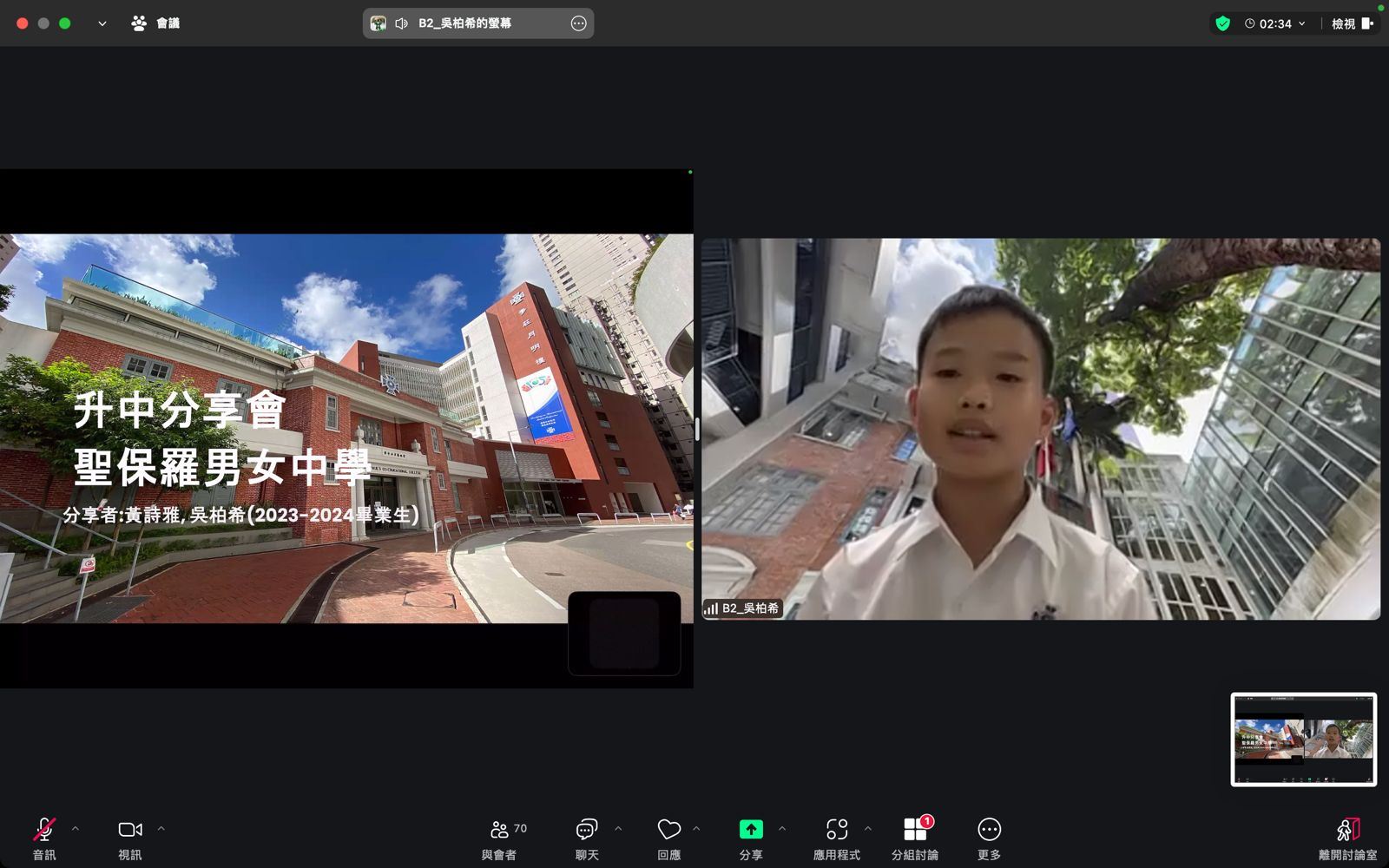Expand video options arrow next to 視訊
Image resolution: width=1389 pixels, height=868 pixels.
click(x=161, y=829)
